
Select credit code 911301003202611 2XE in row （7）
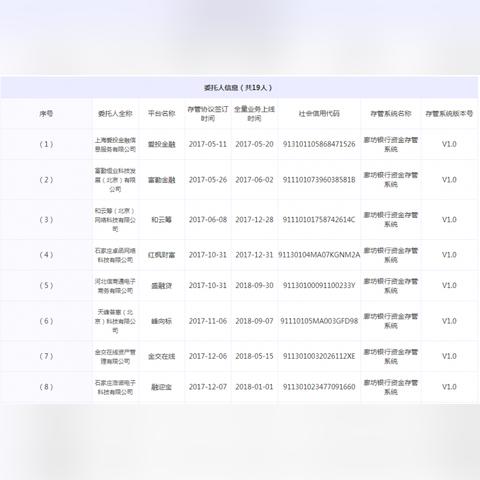319,356
